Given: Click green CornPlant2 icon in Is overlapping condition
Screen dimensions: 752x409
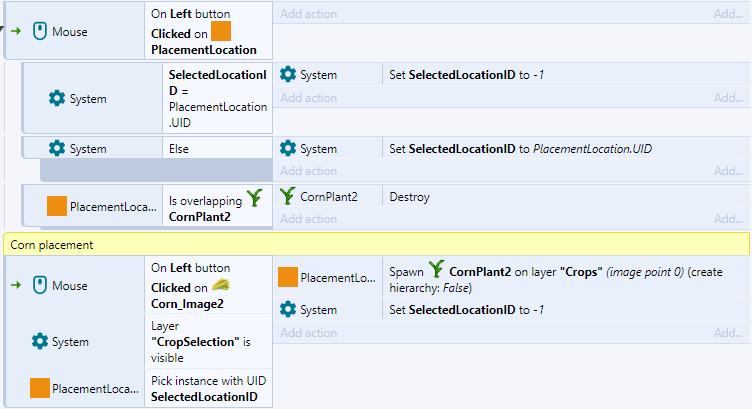Looking at the screenshot, I should point(255,198).
